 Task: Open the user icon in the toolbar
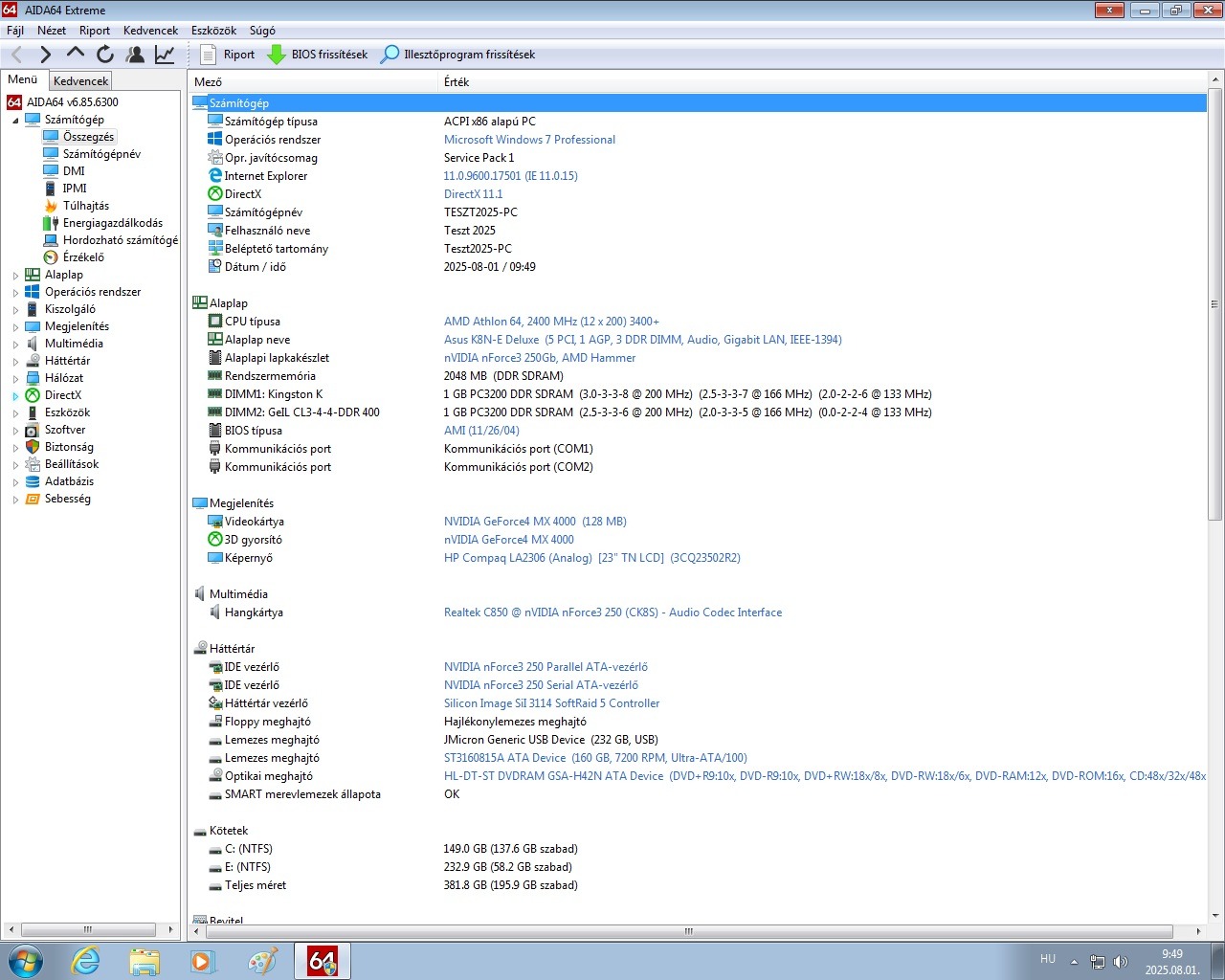135,55
